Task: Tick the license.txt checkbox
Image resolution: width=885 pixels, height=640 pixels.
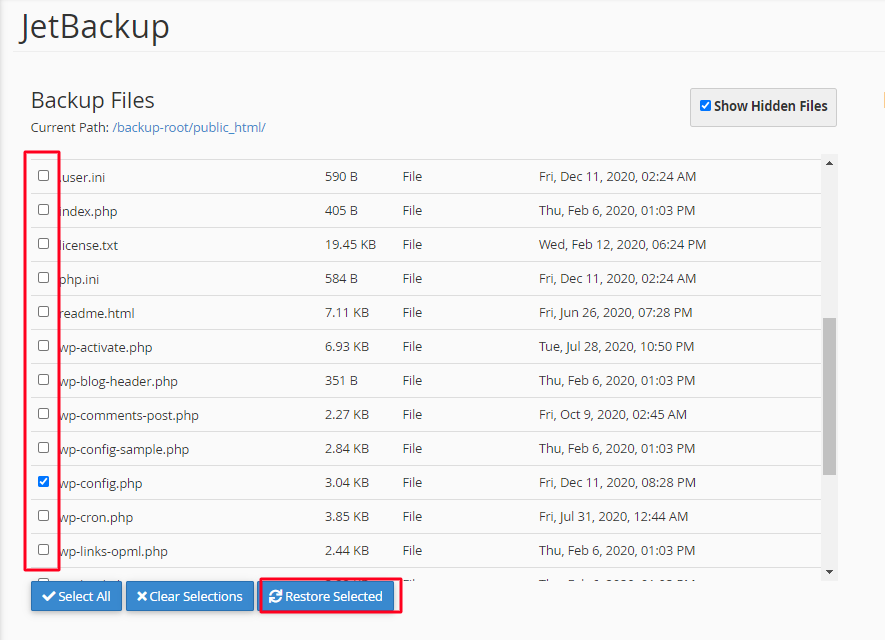Action: 43,243
